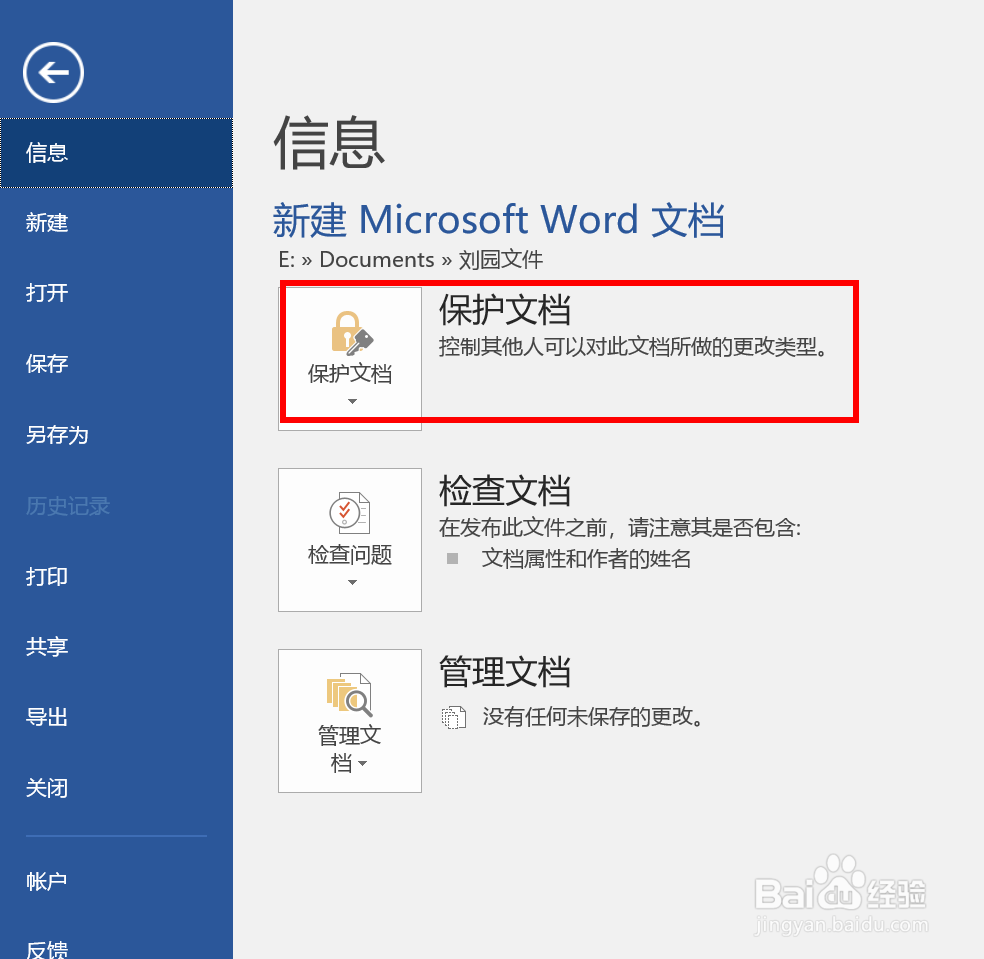
Task: Click the small unsaved-versions document icon
Action: coord(454,717)
